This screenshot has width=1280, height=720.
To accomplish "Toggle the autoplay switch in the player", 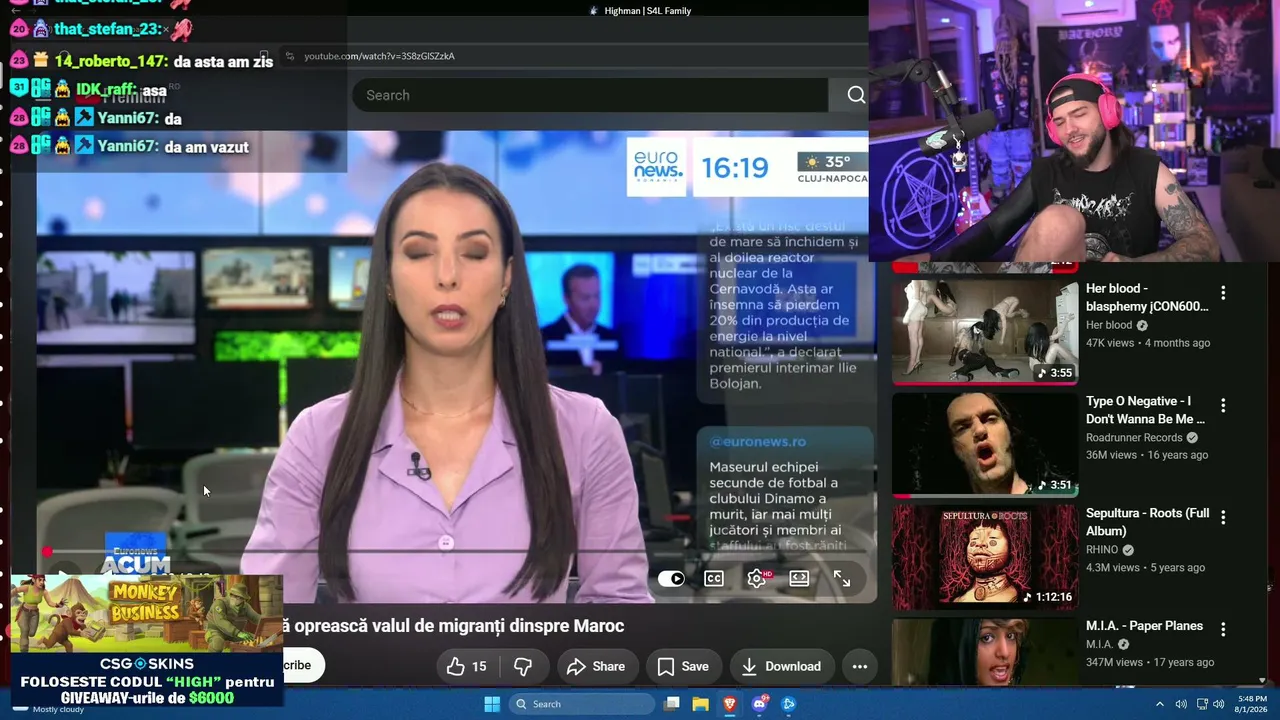I will point(671,578).
